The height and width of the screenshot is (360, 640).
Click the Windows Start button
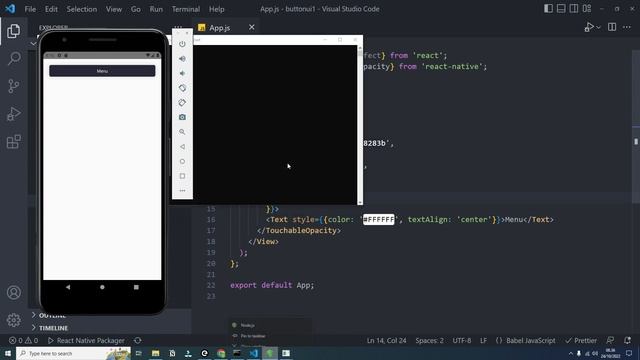(7, 353)
